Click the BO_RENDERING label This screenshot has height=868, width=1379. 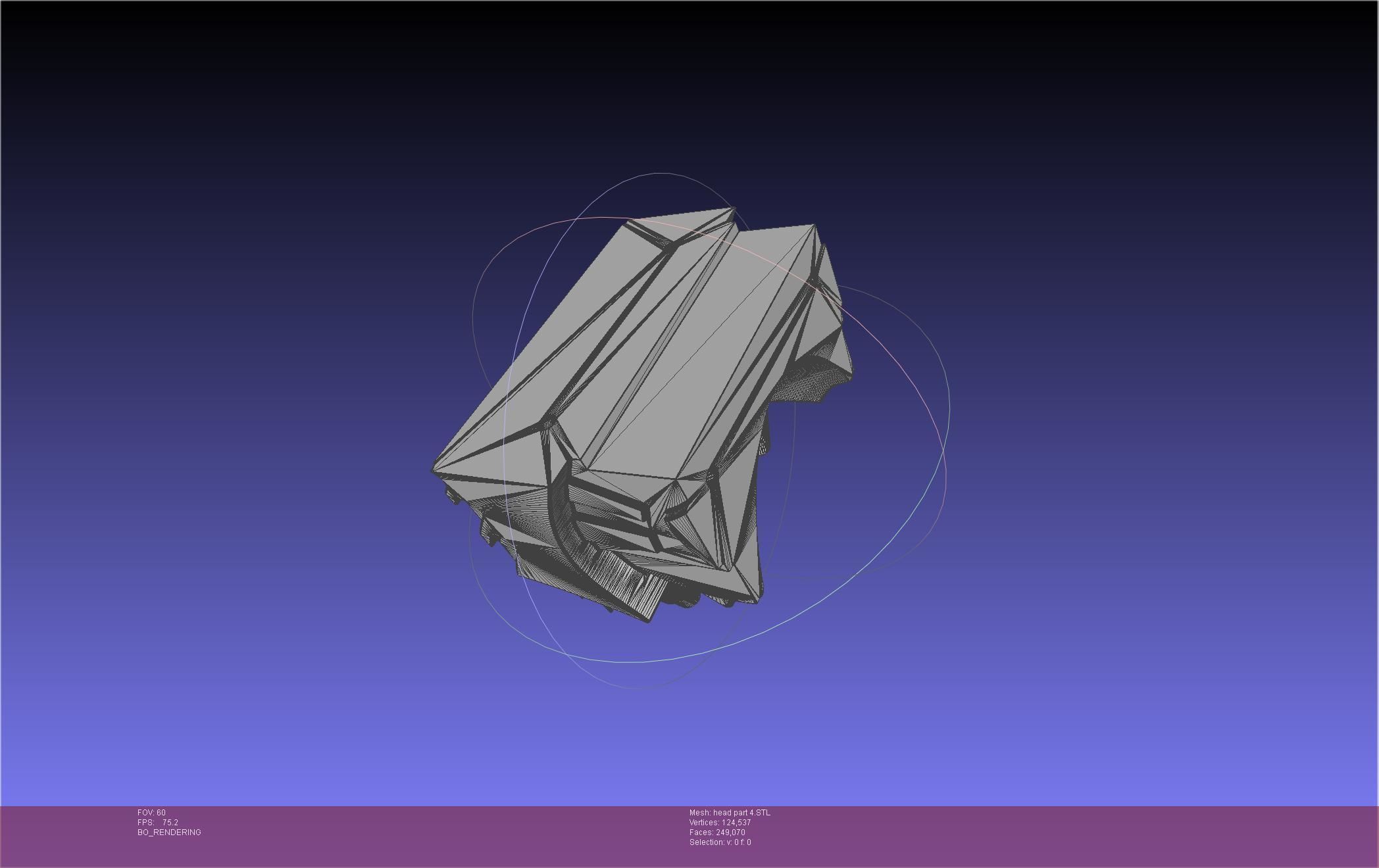tap(169, 832)
